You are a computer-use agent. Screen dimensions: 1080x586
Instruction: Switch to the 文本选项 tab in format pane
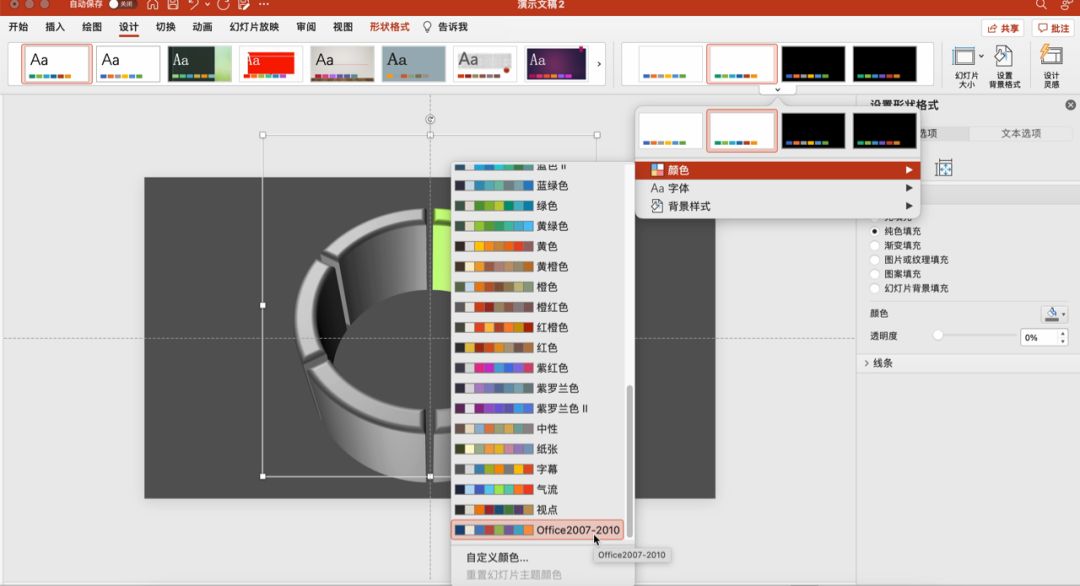pos(1021,134)
